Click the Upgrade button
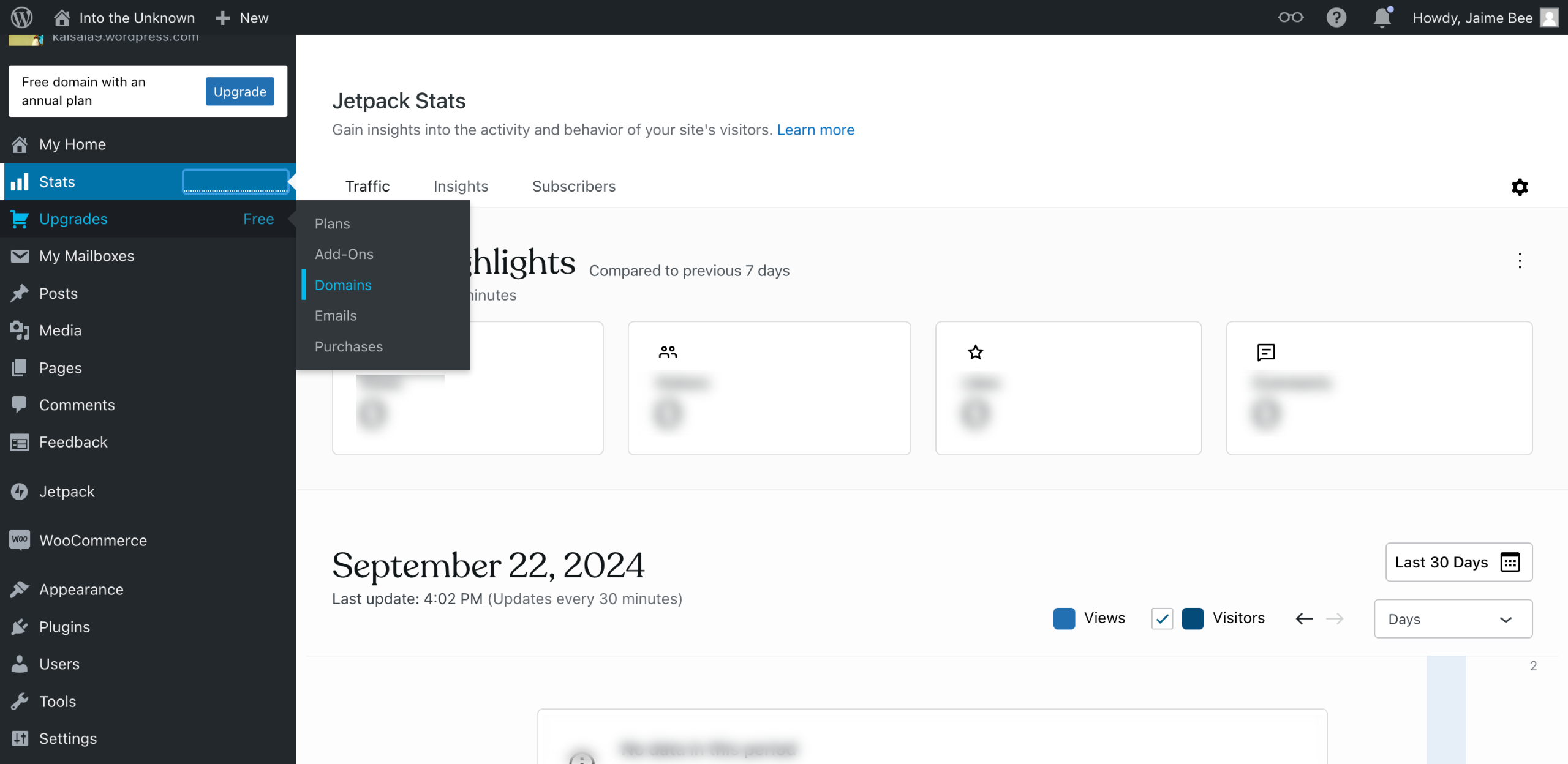Viewport: 1568px width, 764px height. (x=239, y=91)
